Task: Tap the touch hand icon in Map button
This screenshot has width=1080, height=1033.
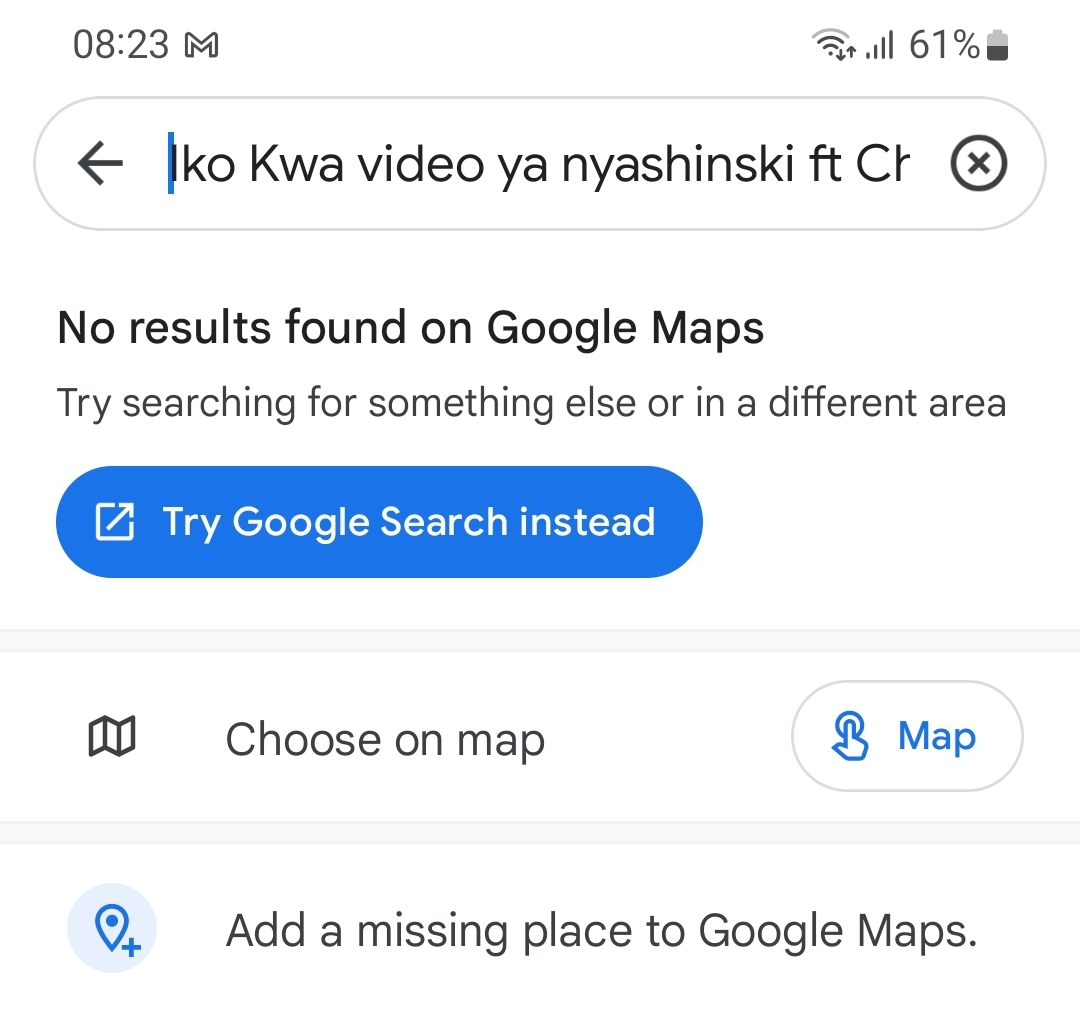Action: [850, 736]
